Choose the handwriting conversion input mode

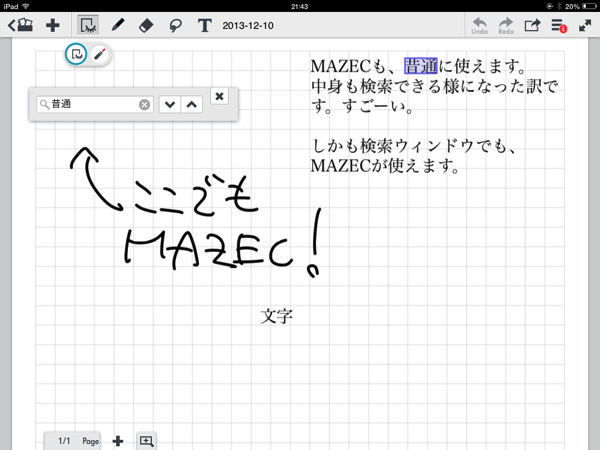click(x=77, y=54)
